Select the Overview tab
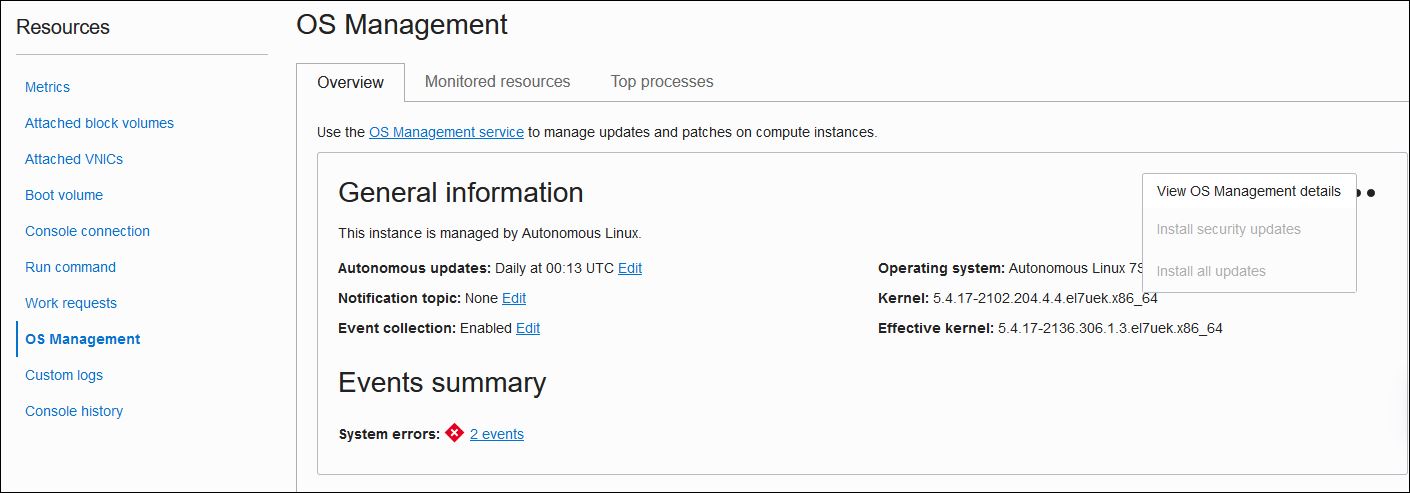Image resolution: width=1410 pixels, height=493 pixels. (x=350, y=83)
